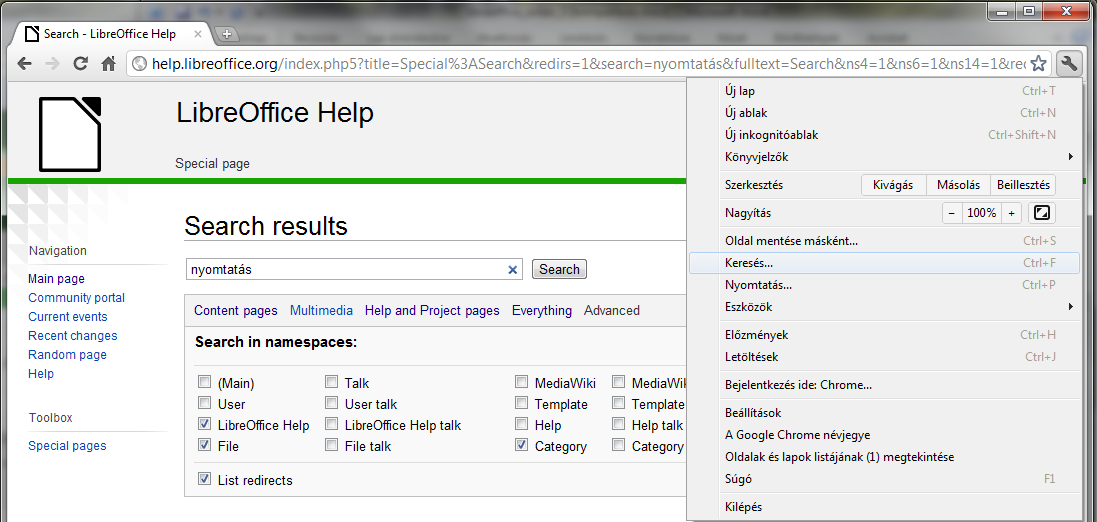Click the Search button

point(559,269)
